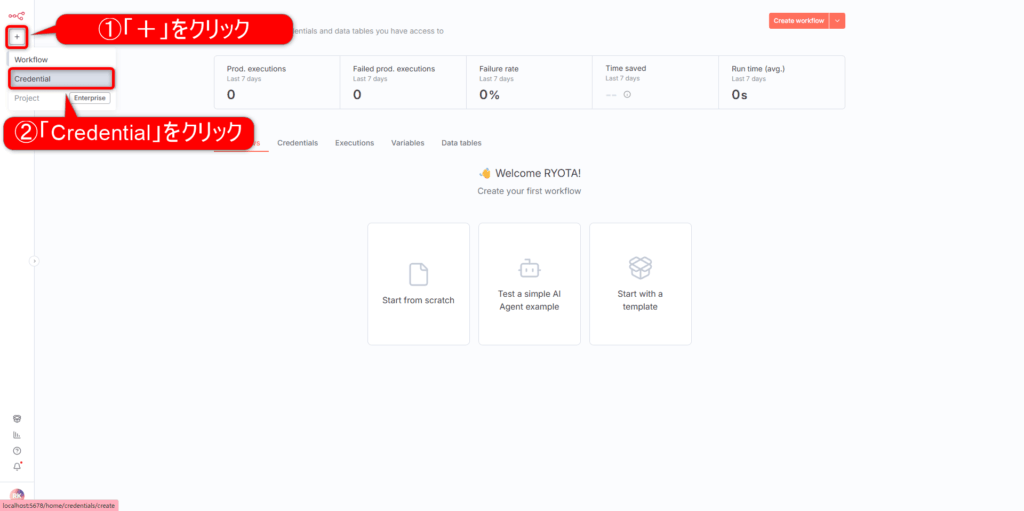This screenshot has width=1024, height=511.
Task: Open the notifications bell icon
Action: [x=17, y=466]
